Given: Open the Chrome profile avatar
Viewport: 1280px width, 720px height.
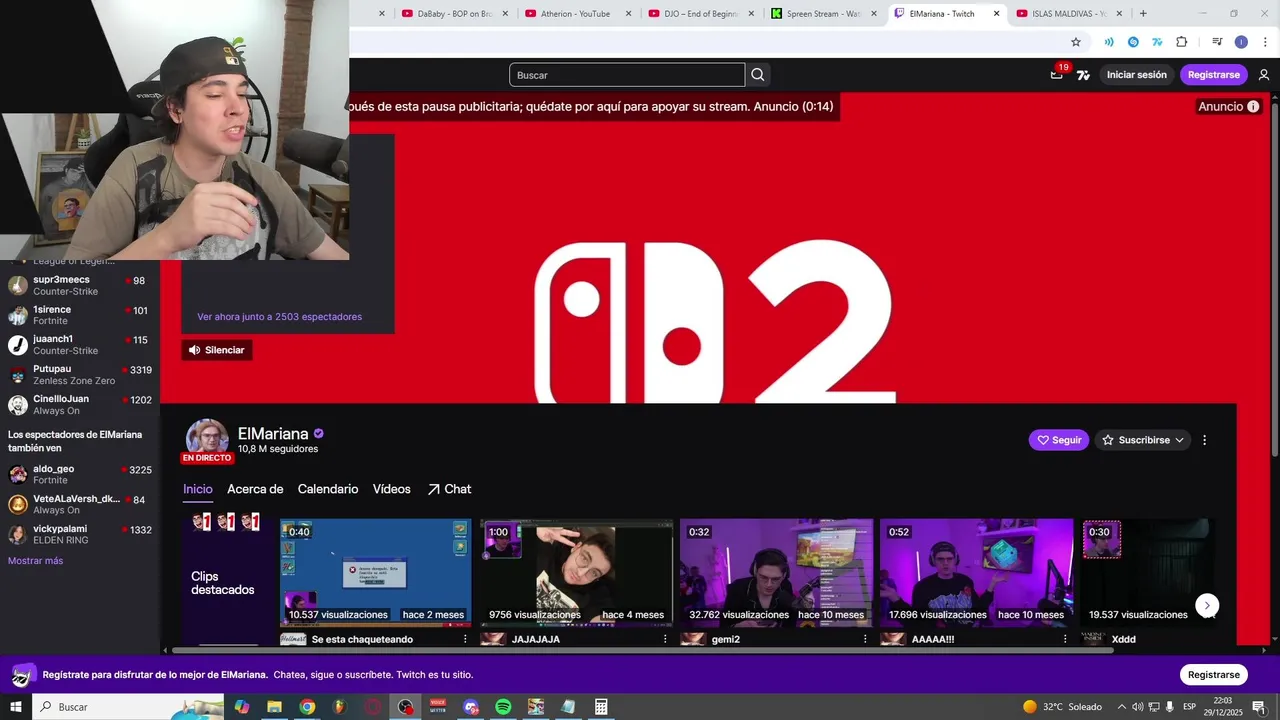Looking at the screenshot, I should [1241, 42].
